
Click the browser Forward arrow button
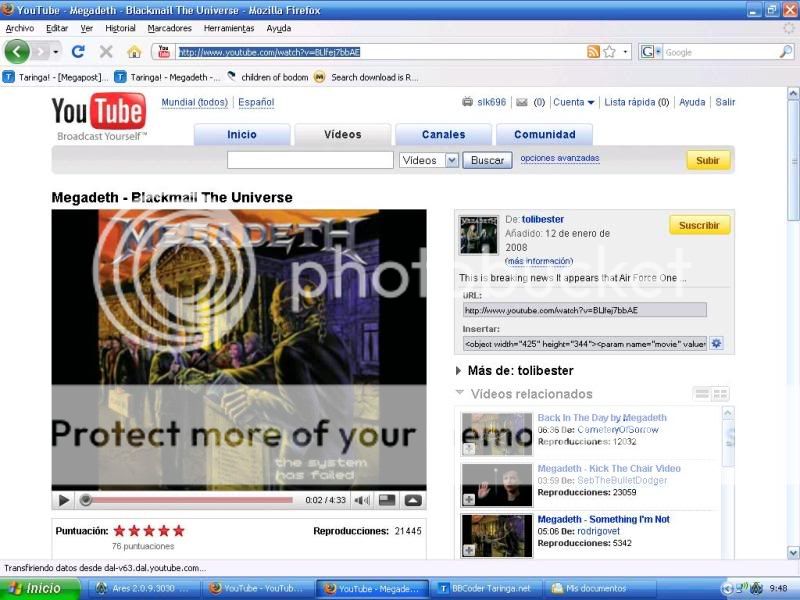coord(41,52)
